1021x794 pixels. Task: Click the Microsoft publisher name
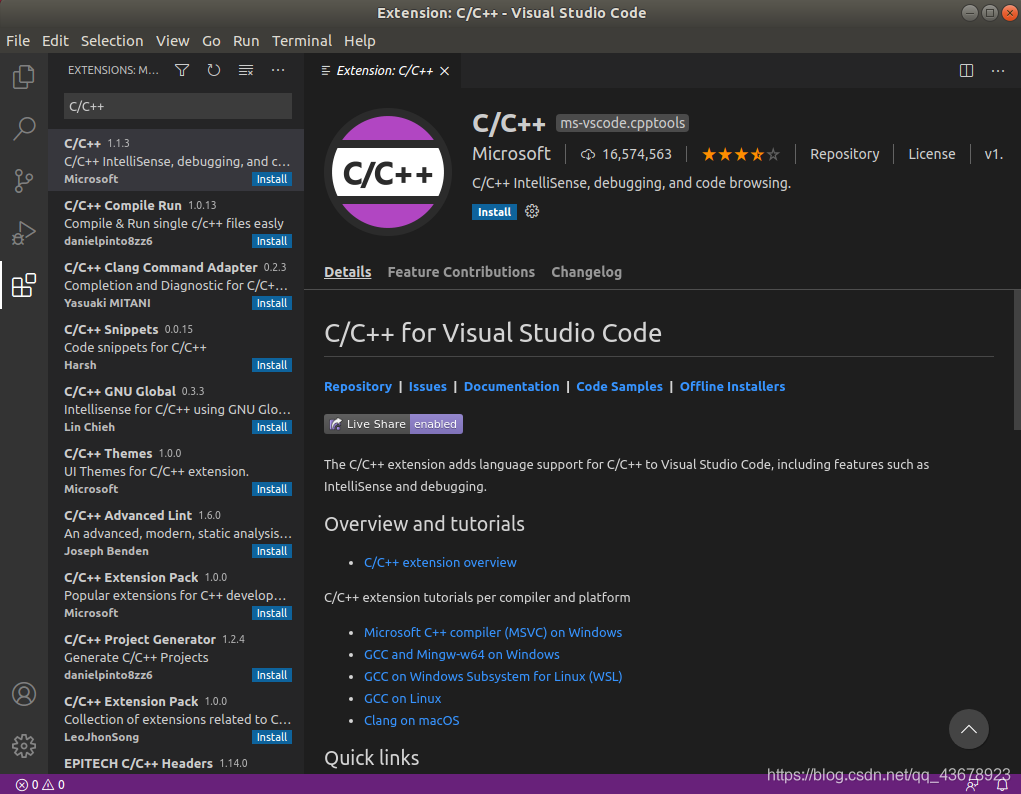pos(511,154)
